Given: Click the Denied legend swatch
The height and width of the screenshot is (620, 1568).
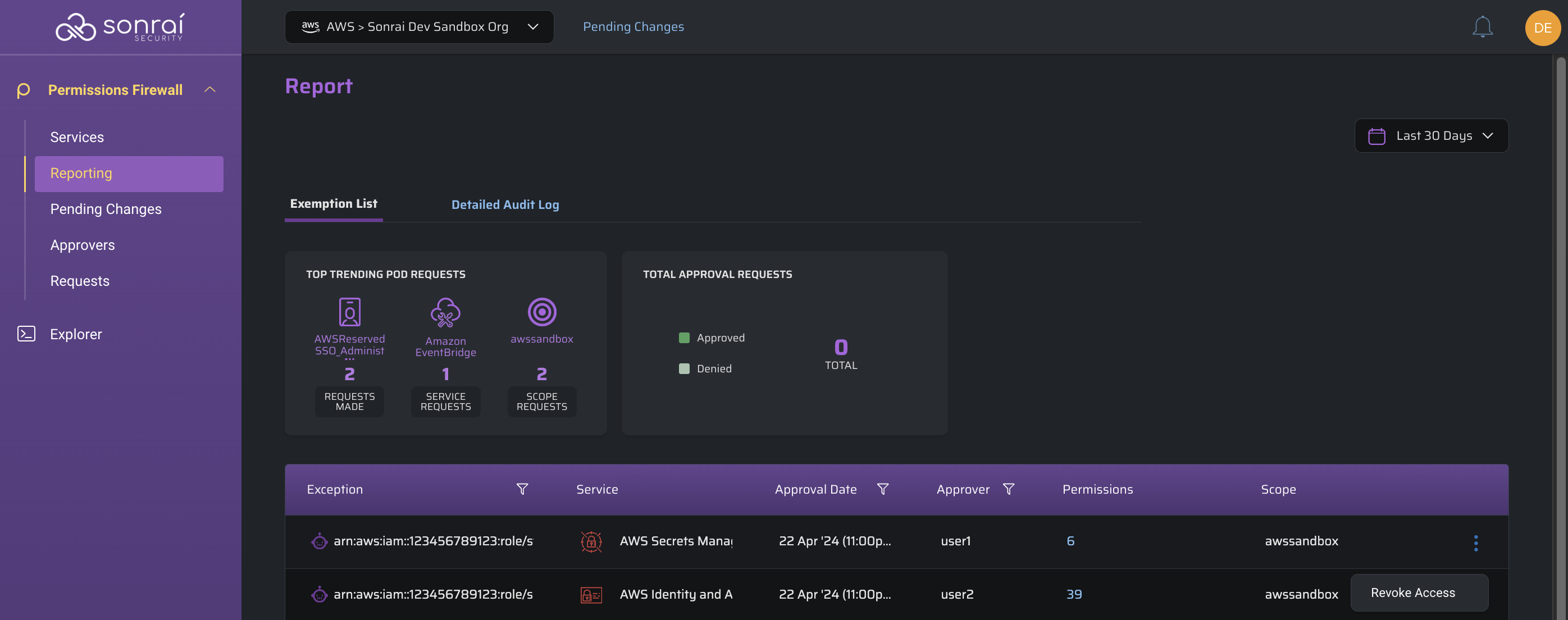Looking at the screenshot, I should click(684, 369).
